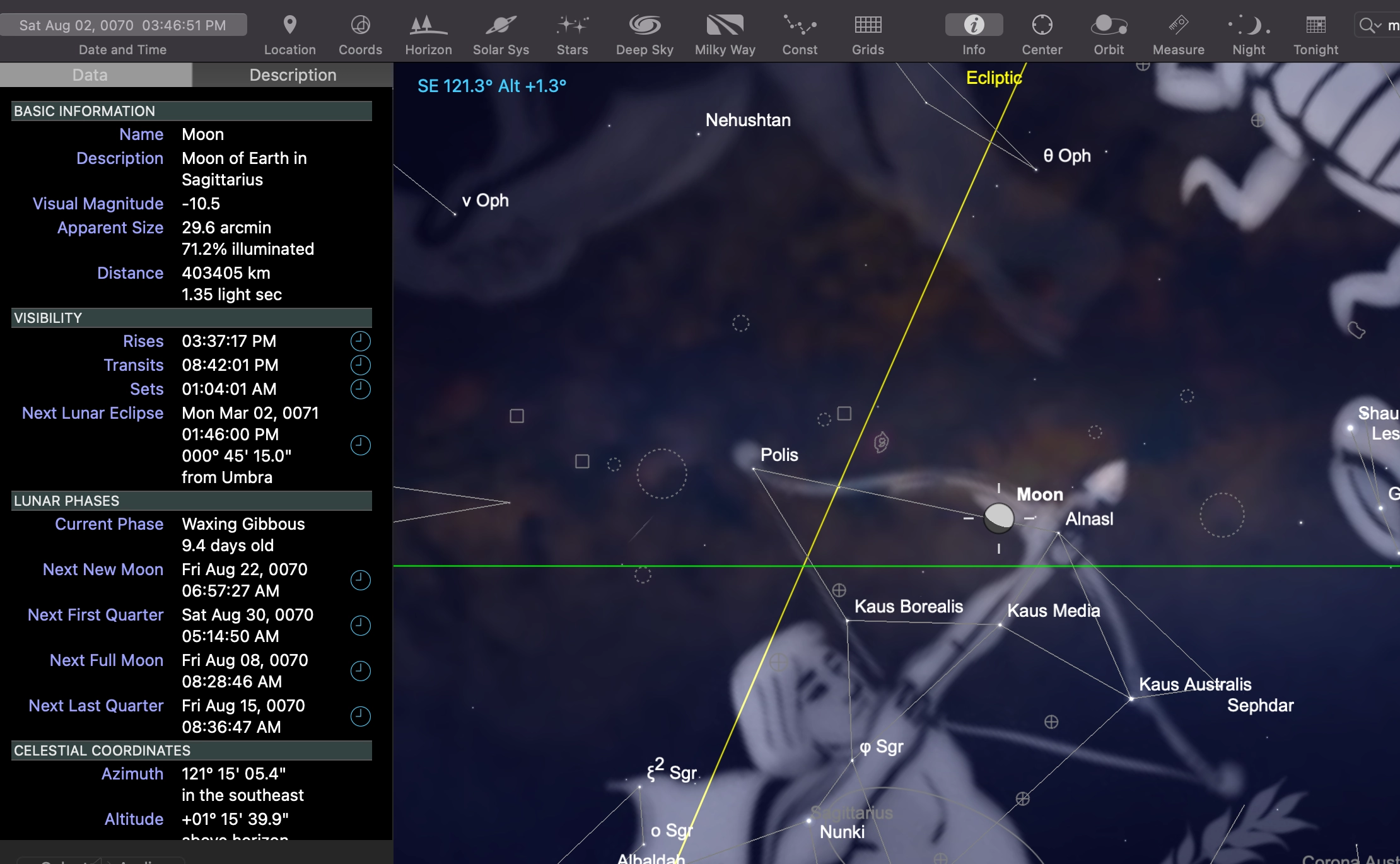Click the SE 121.3° Alt readout
1400x864 pixels.
coord(492,86)
